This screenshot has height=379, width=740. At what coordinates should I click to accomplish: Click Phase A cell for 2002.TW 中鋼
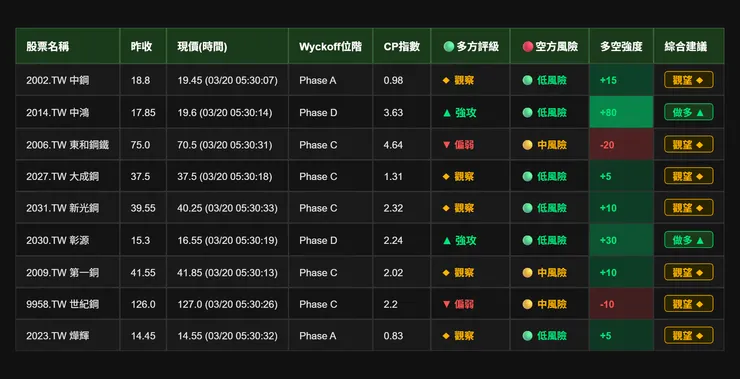click(318, 80)
